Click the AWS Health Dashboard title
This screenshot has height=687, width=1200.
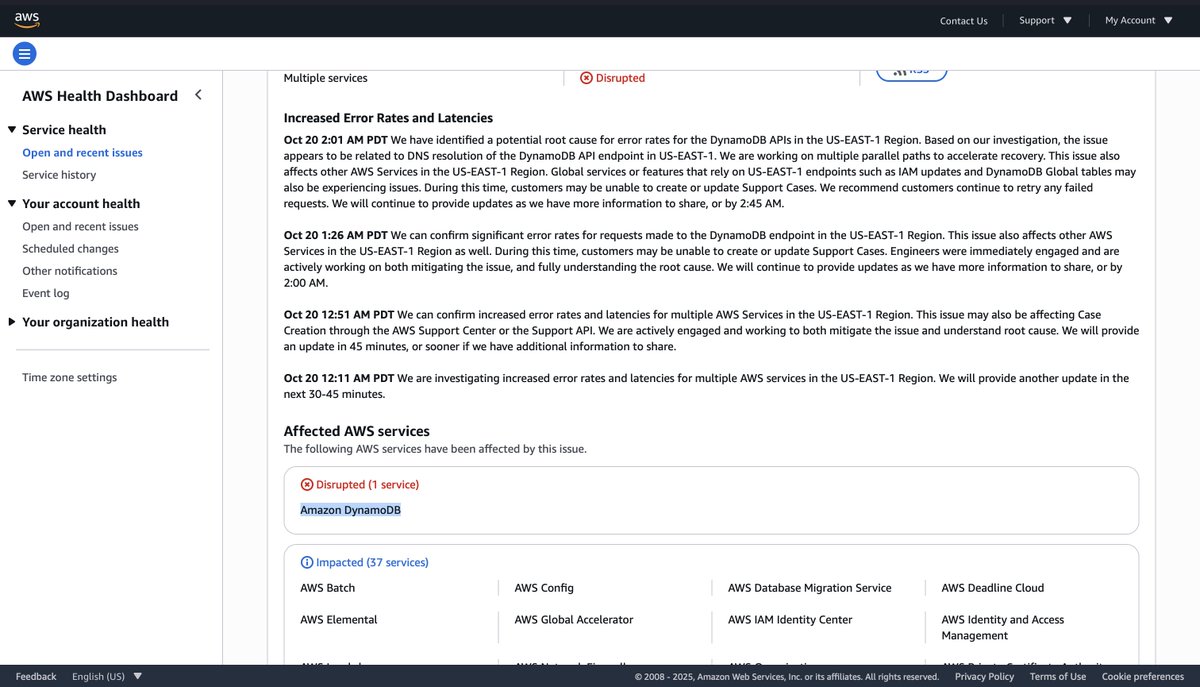click(x=100, y=96)
